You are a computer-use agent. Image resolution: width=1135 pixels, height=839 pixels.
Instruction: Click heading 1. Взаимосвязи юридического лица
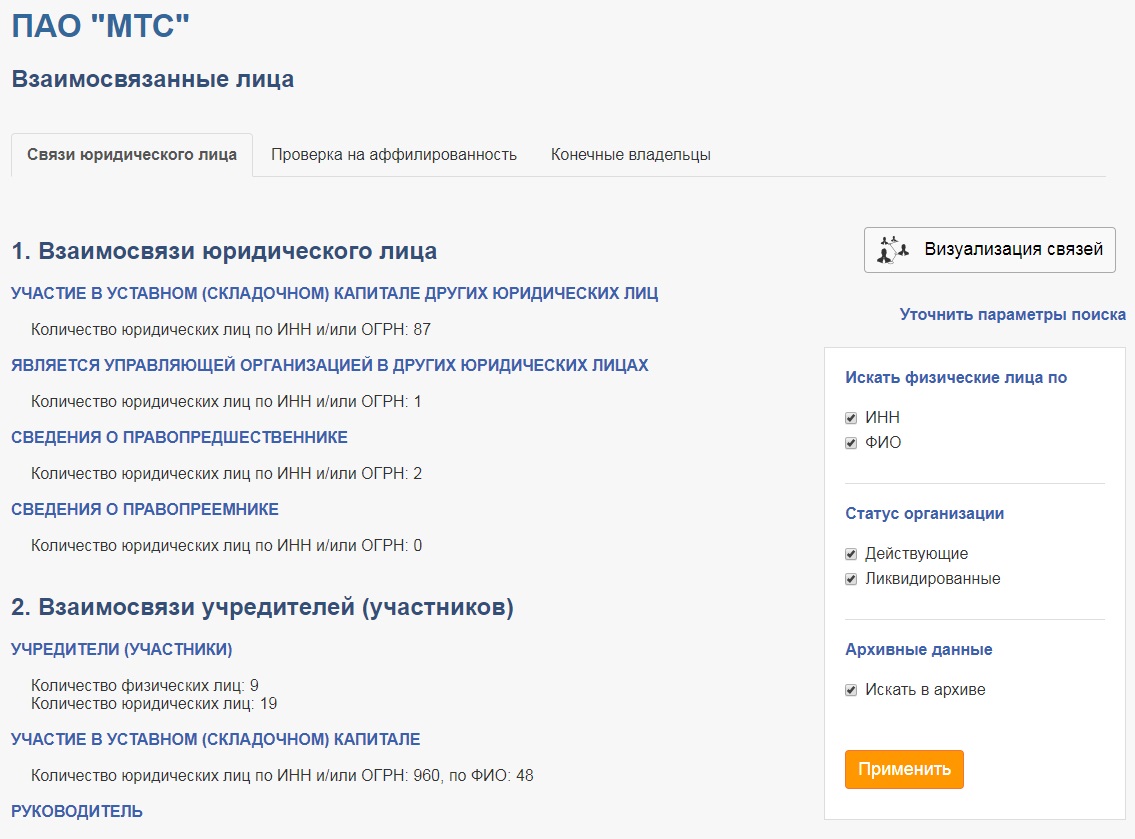(x=224, y=250)
